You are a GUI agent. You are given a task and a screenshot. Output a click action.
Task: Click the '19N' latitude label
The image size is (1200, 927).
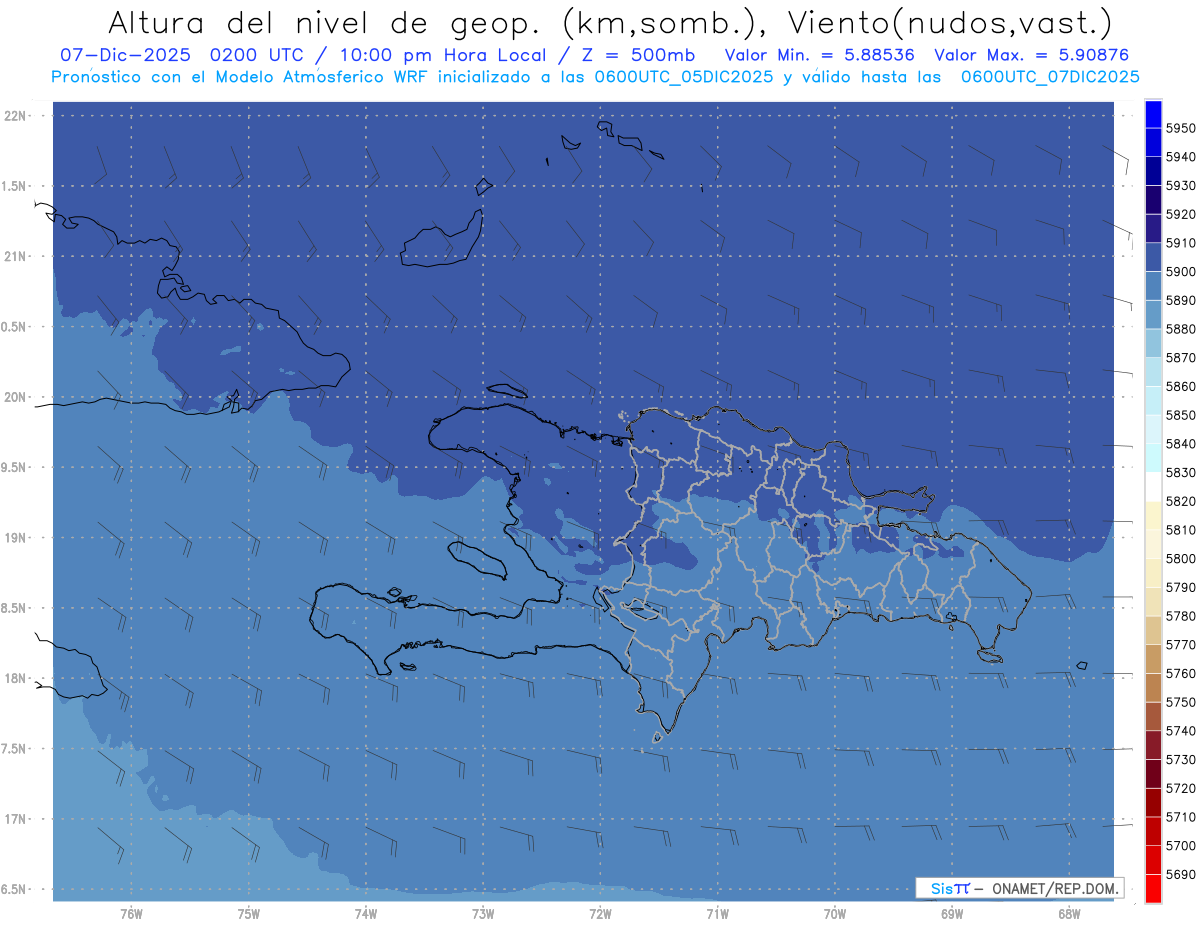15,538
